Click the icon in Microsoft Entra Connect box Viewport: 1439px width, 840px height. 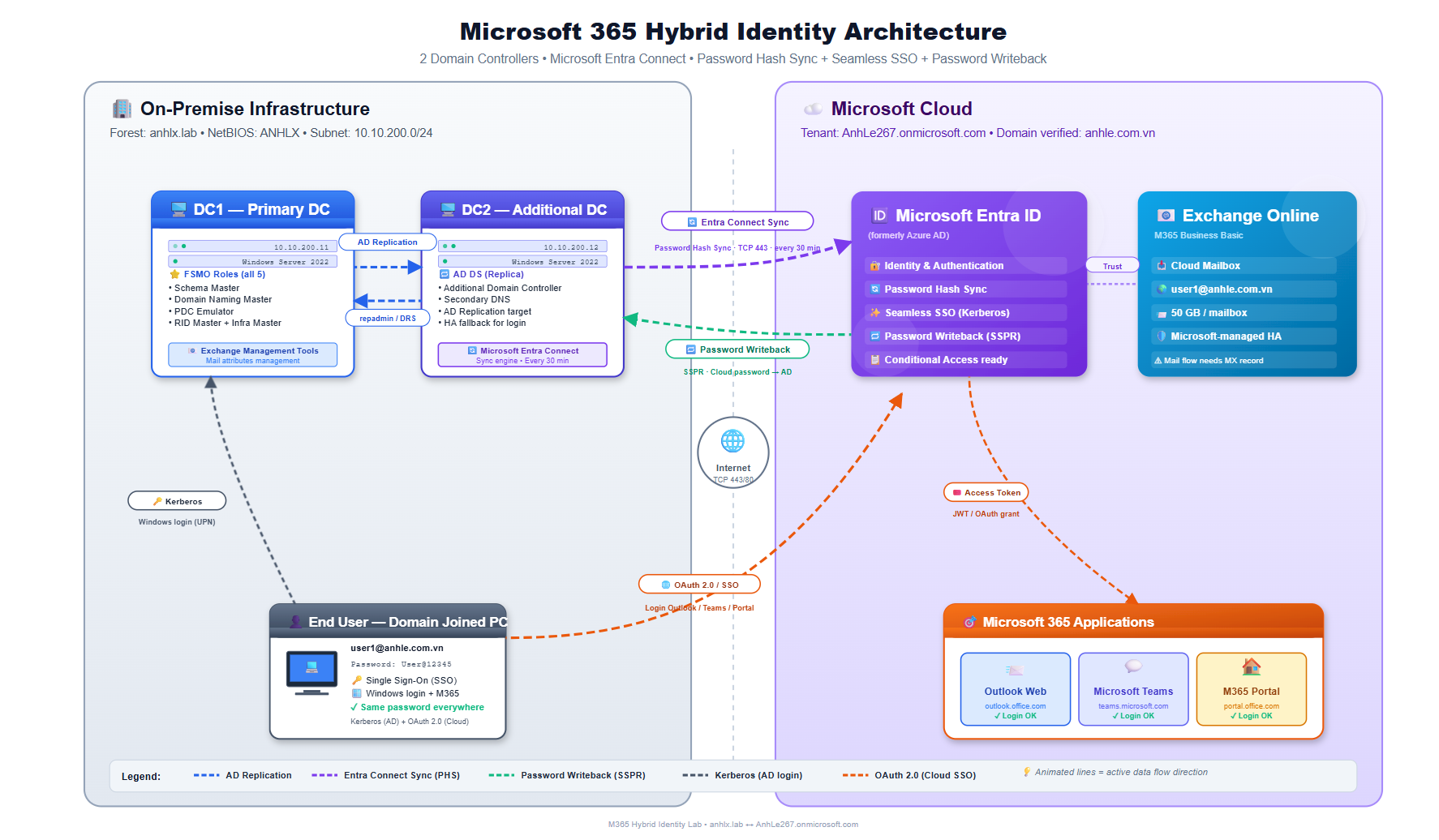[x=472, y=351]
